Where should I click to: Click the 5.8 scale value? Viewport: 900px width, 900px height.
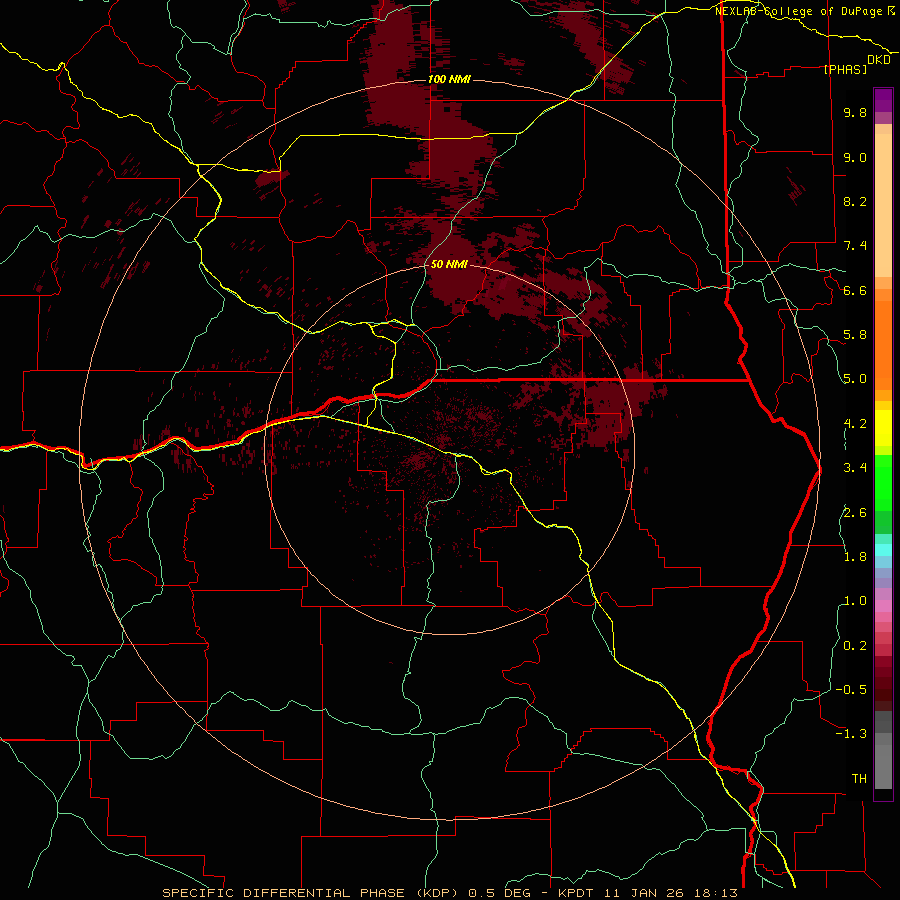[855, 335]
